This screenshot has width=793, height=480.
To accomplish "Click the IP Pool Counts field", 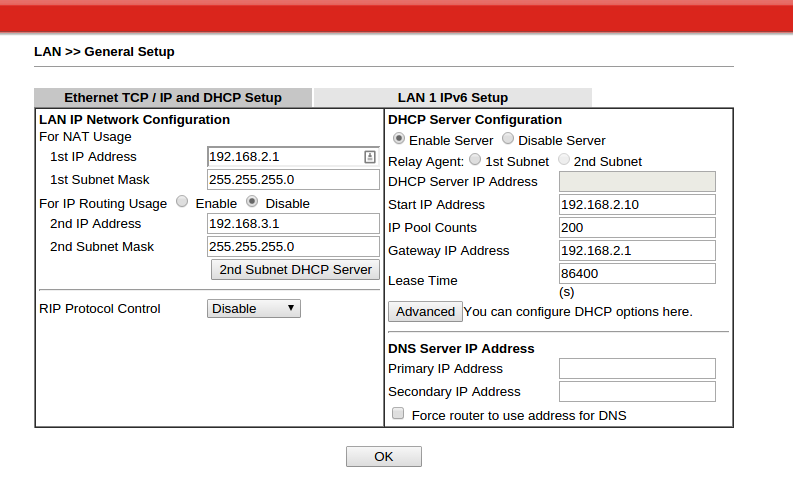I will 637,228.
